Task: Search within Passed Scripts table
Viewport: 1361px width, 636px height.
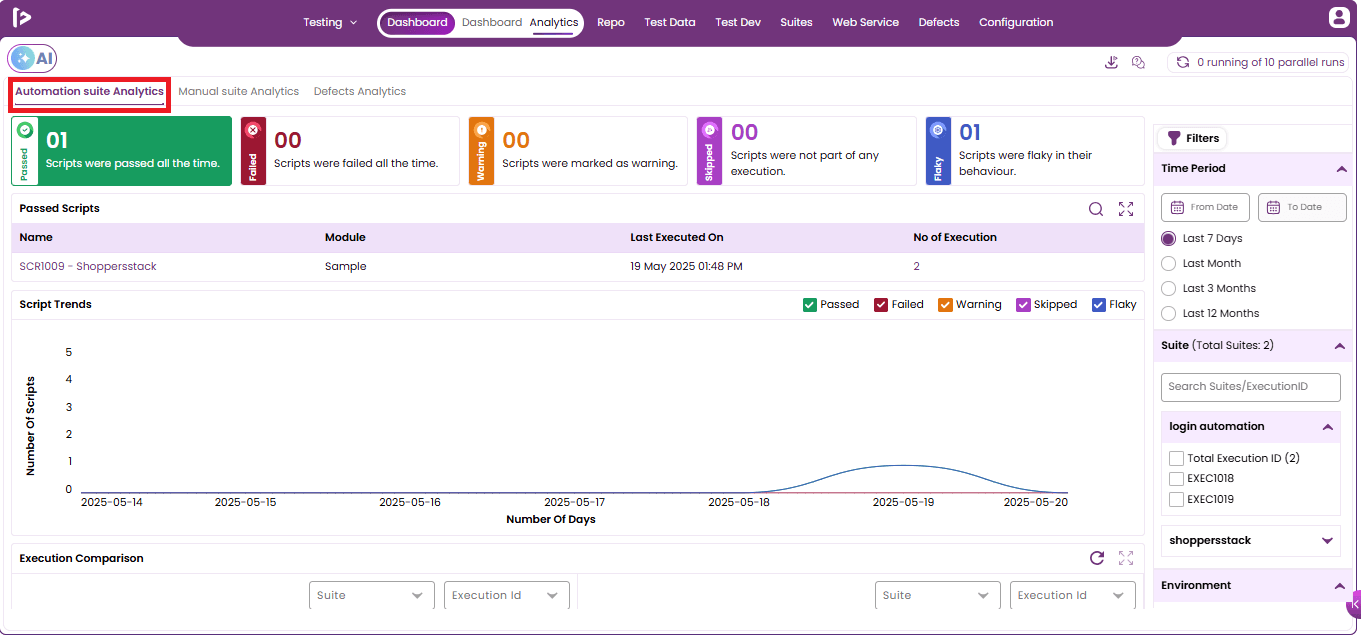Action: tap(1096, 209)
